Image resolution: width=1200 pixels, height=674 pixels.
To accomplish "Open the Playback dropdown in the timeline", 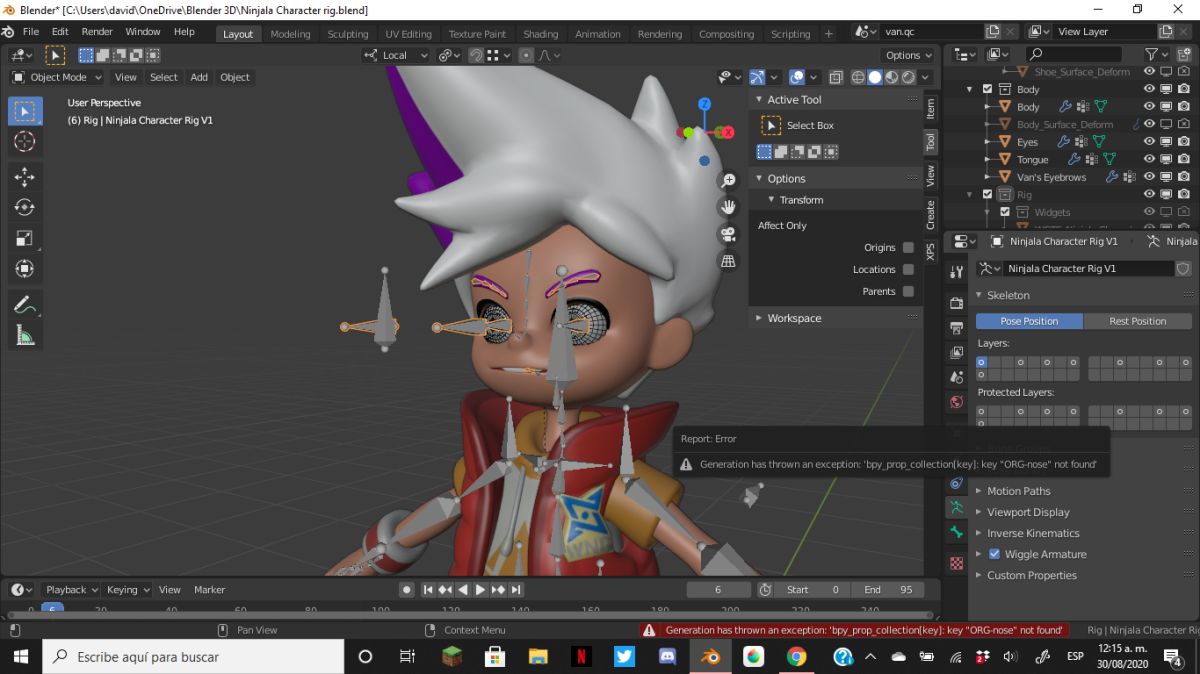I will coord(71,590).
